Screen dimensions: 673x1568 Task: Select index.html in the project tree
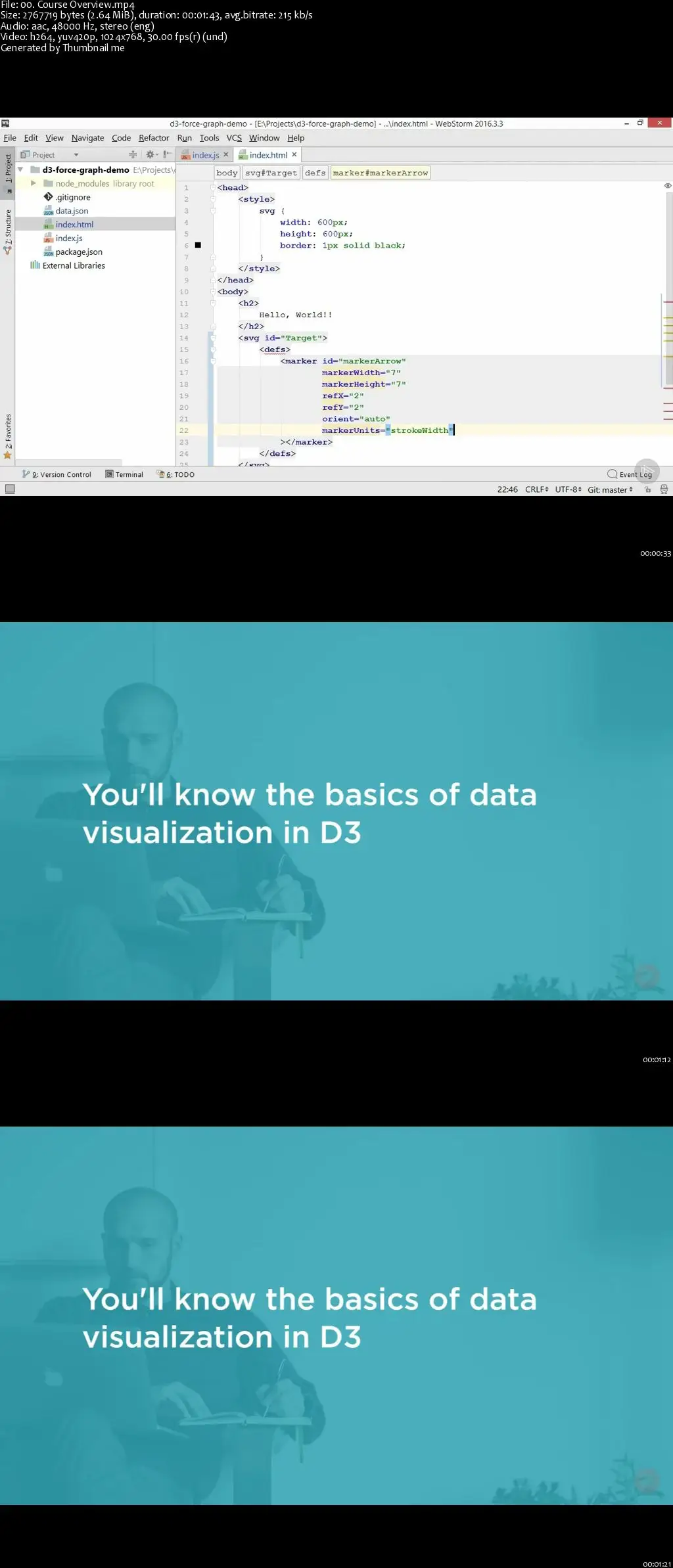coord(74,225)
